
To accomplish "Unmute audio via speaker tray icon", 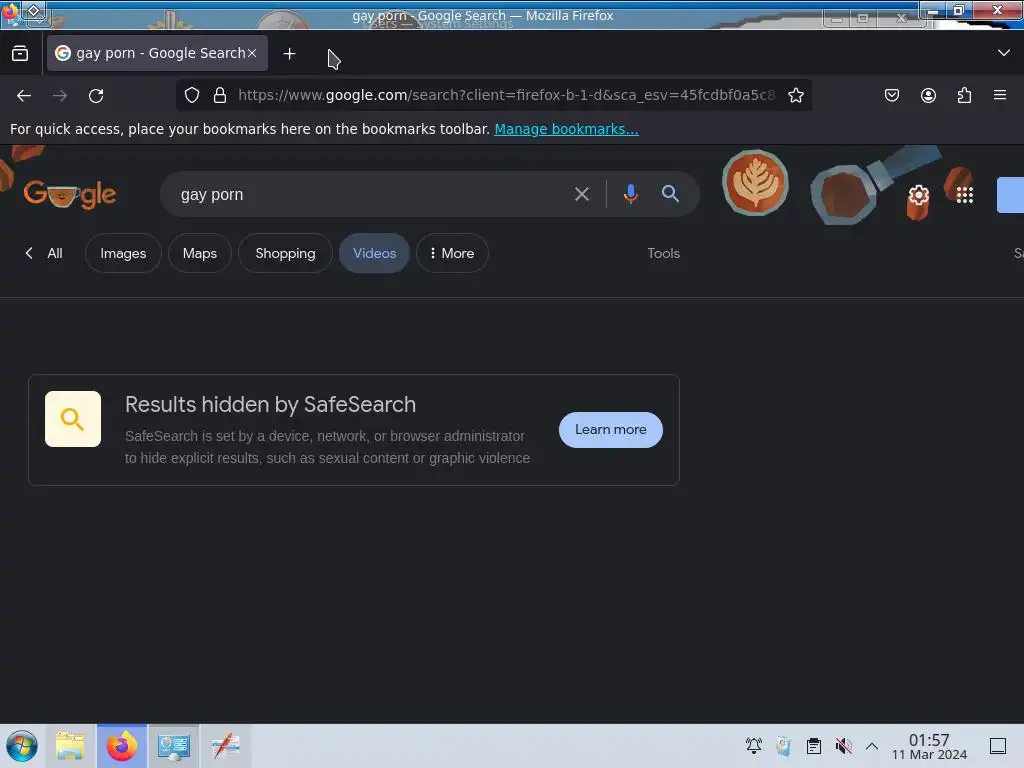I will pos(844,746).
